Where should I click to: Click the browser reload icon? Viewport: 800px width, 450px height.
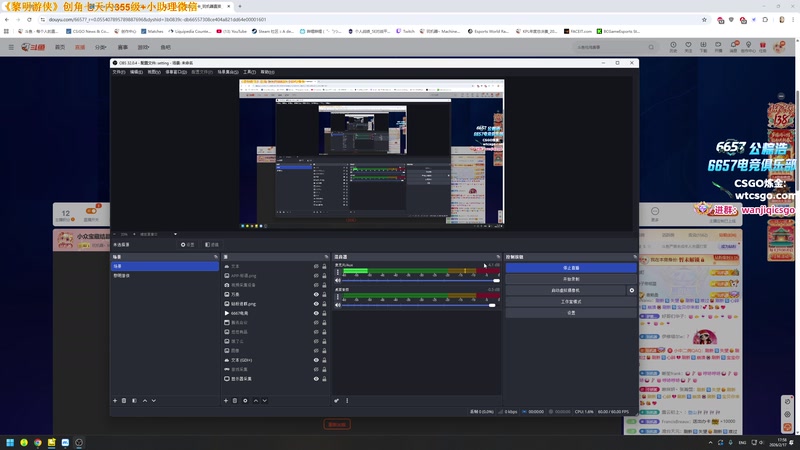(29, 19)
